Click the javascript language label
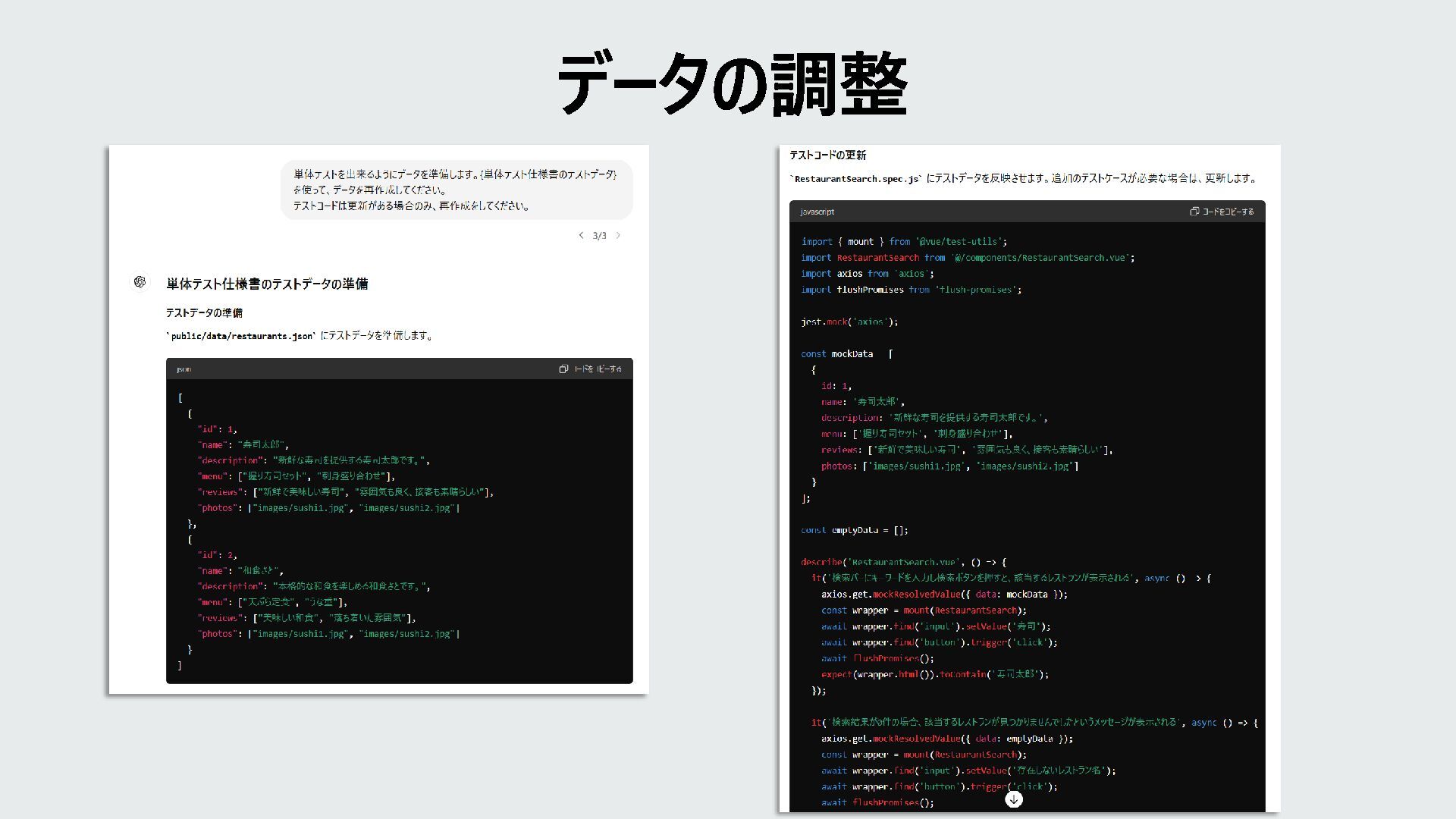This screenshot has height=819, width=1456. 817,212
